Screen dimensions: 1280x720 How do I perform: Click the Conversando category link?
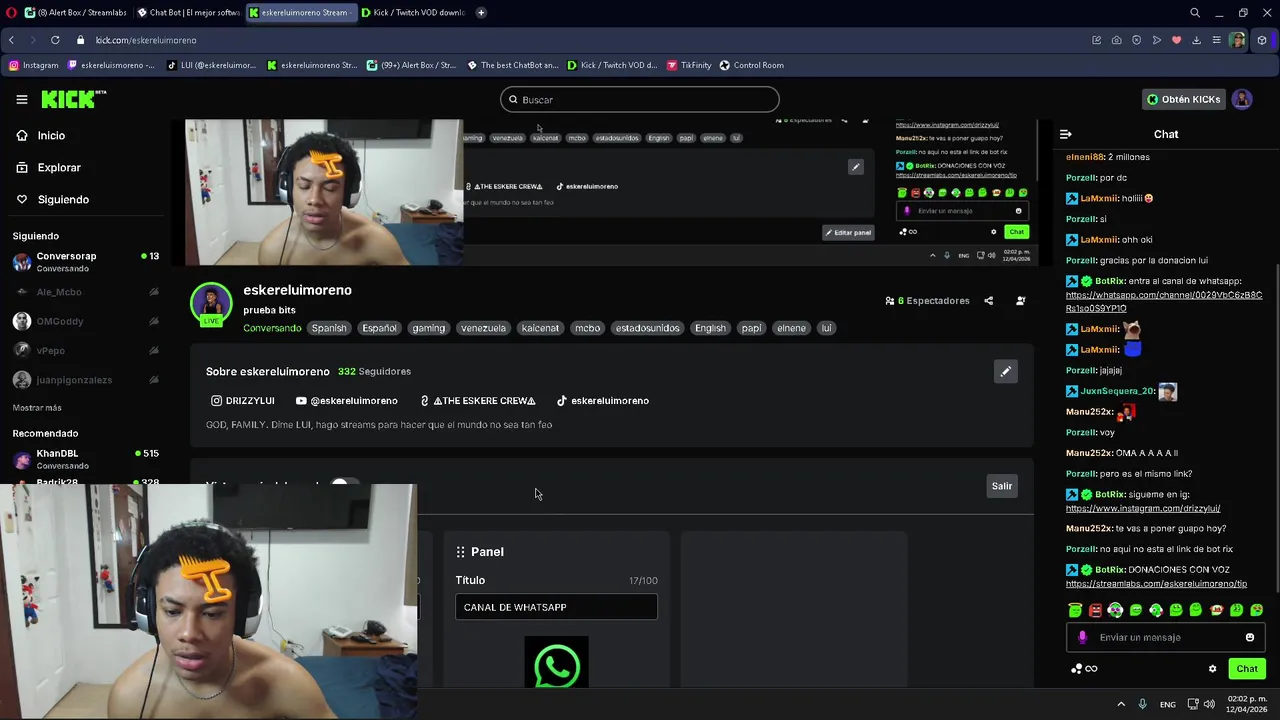pyautogui.click(x=272, y=328)
